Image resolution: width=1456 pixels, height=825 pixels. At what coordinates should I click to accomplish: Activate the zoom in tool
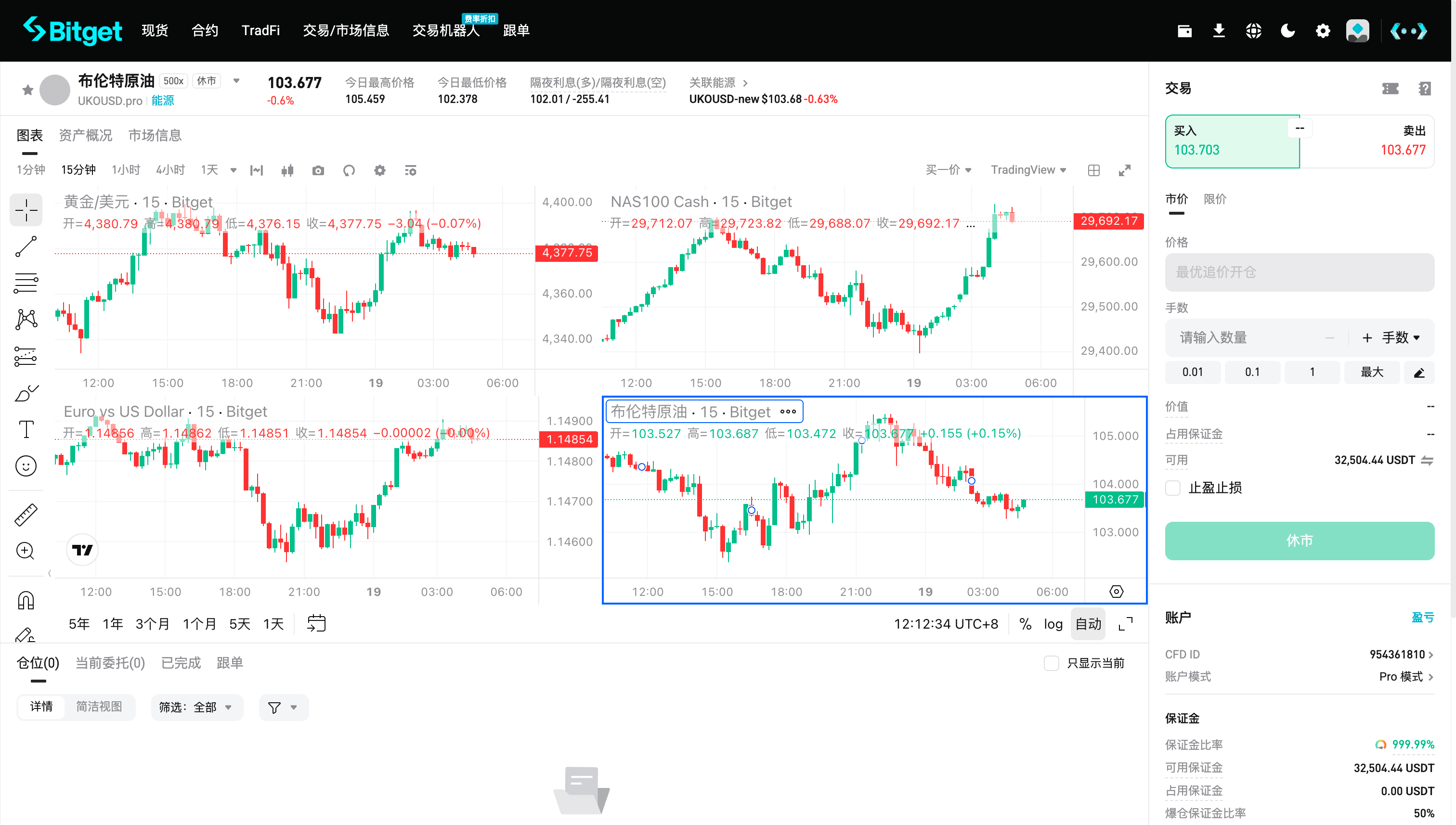(x=26, y=551)
